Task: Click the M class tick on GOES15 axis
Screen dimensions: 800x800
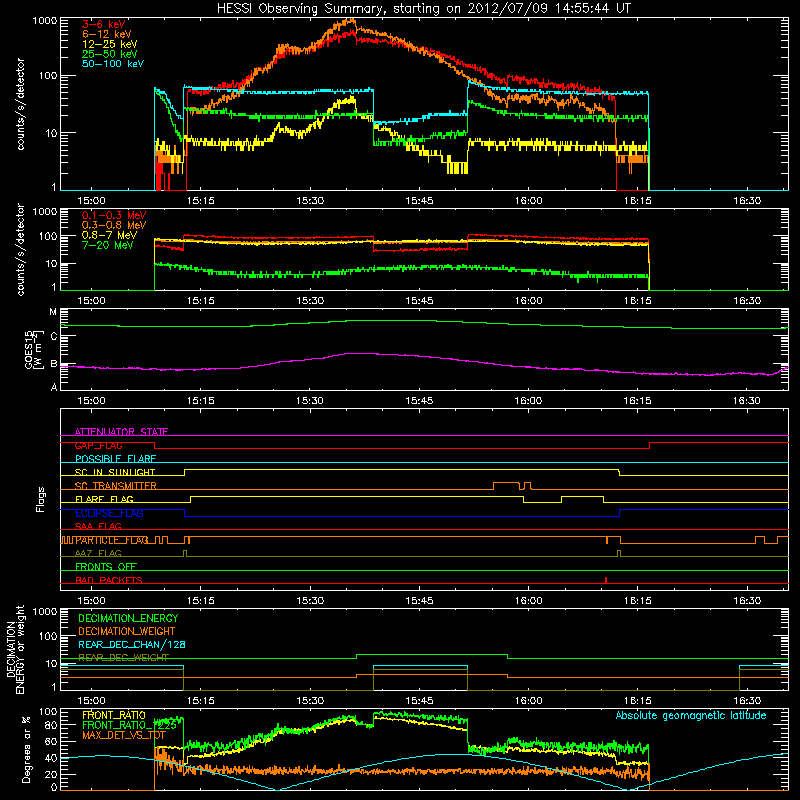Action: tap(53, 312)
